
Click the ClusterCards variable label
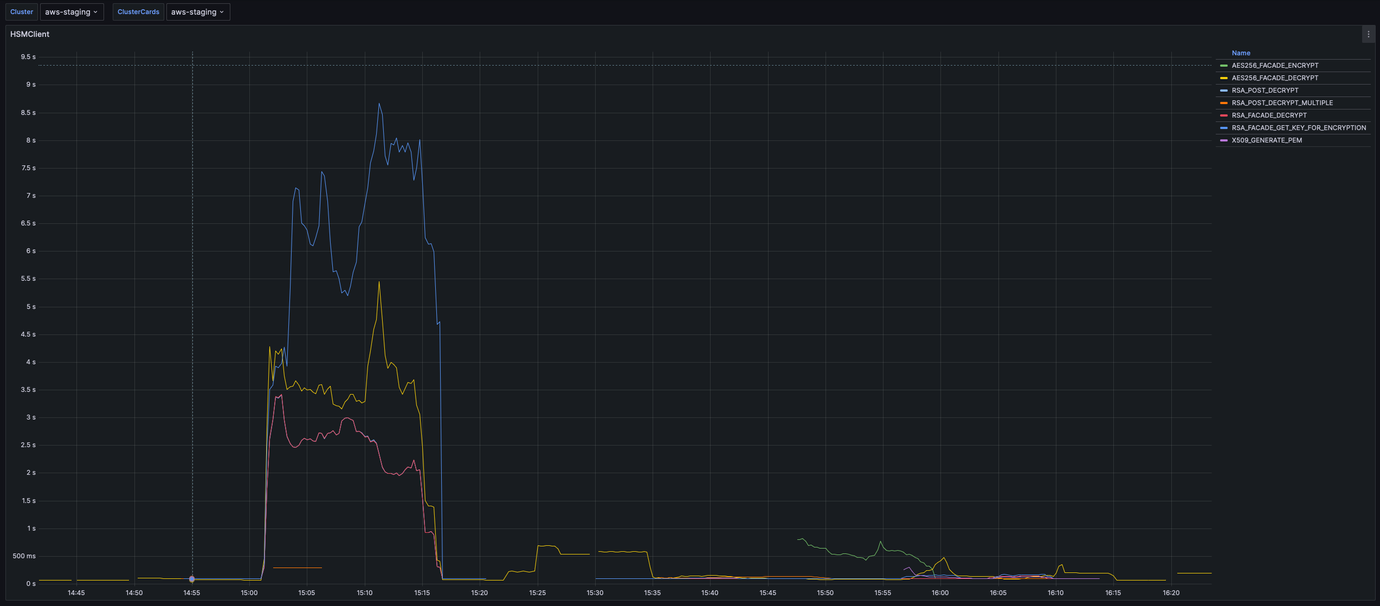tap(138, 12)
